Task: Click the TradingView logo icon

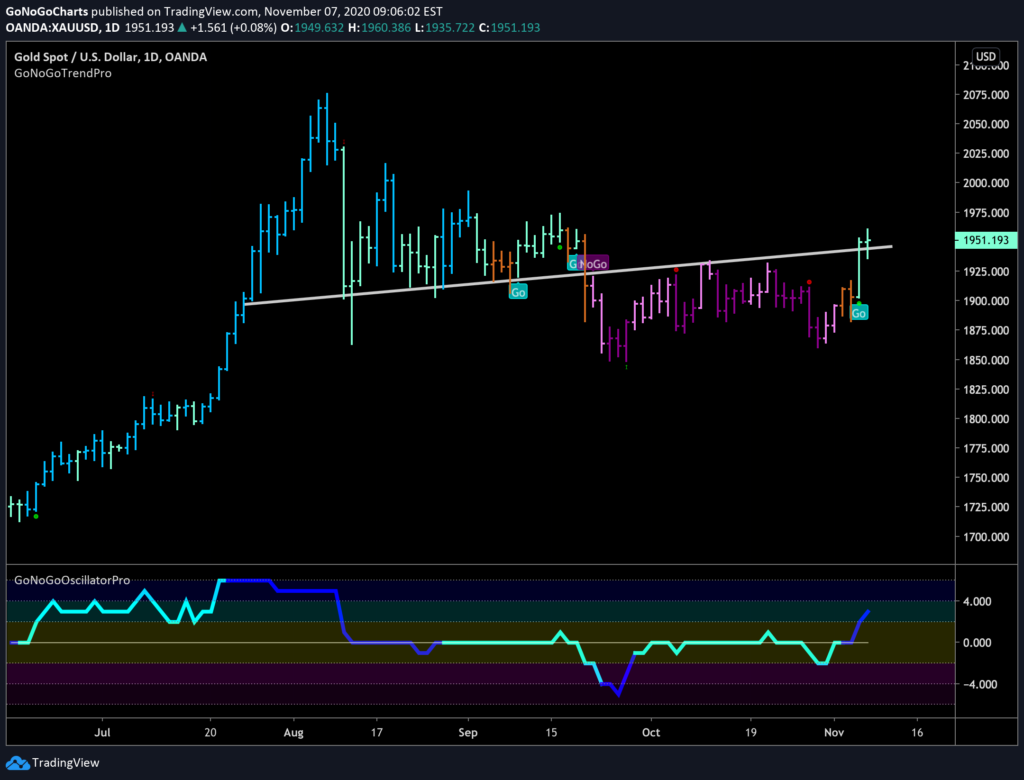Action: [x=18, y=763]
